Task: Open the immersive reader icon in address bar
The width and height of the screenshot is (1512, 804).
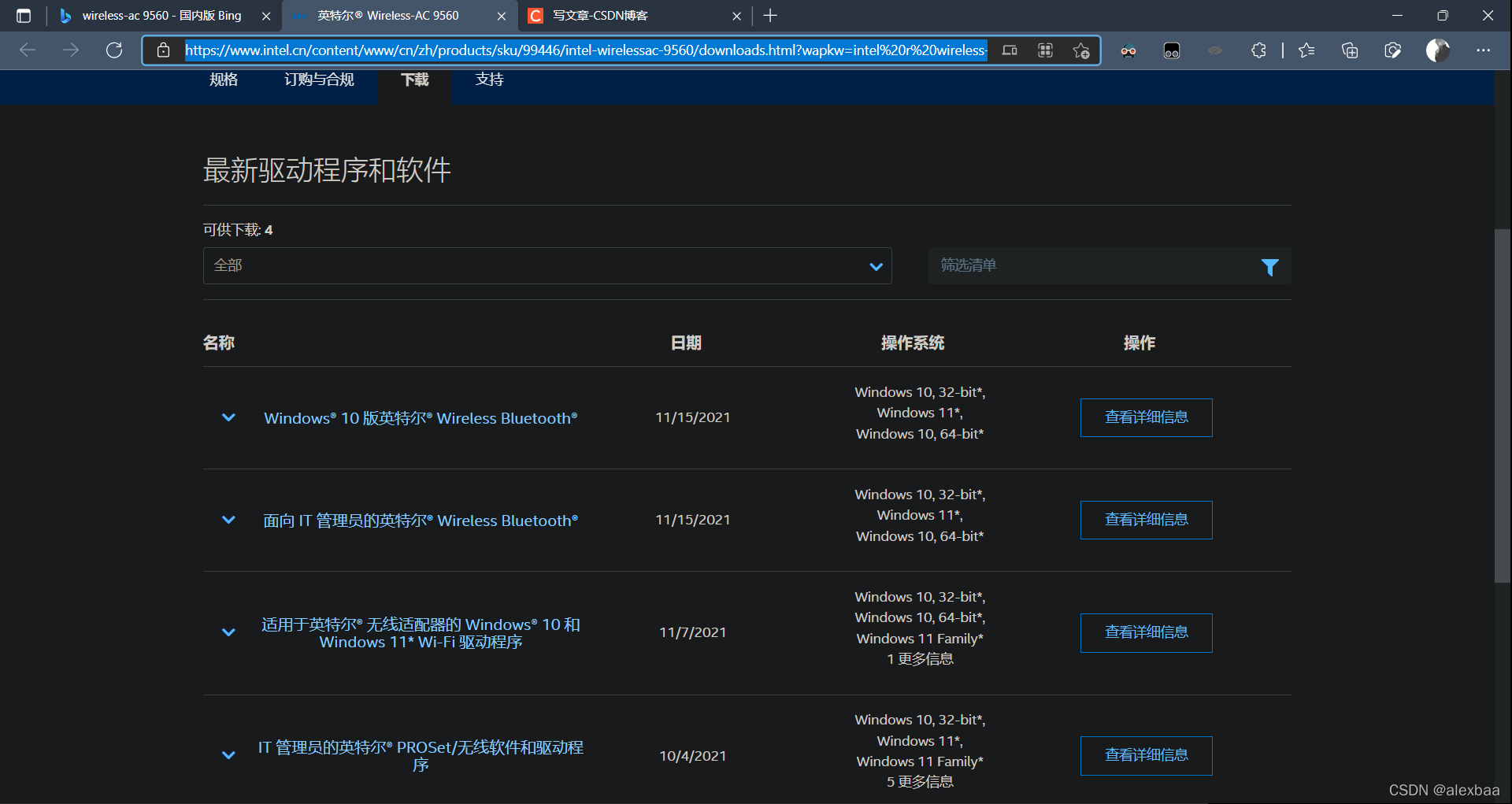Action: point(1010,50)
